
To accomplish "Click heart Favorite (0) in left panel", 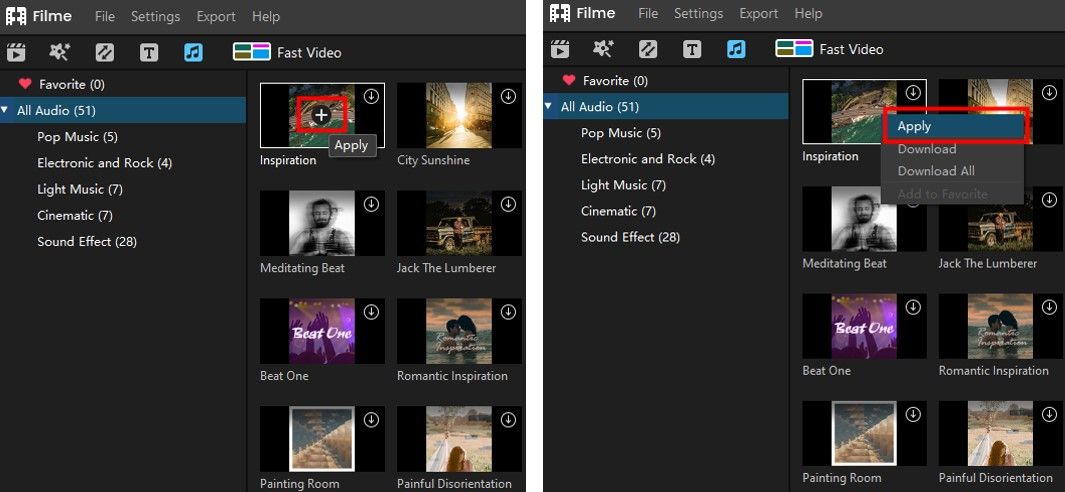I will [x=62, y=84].
